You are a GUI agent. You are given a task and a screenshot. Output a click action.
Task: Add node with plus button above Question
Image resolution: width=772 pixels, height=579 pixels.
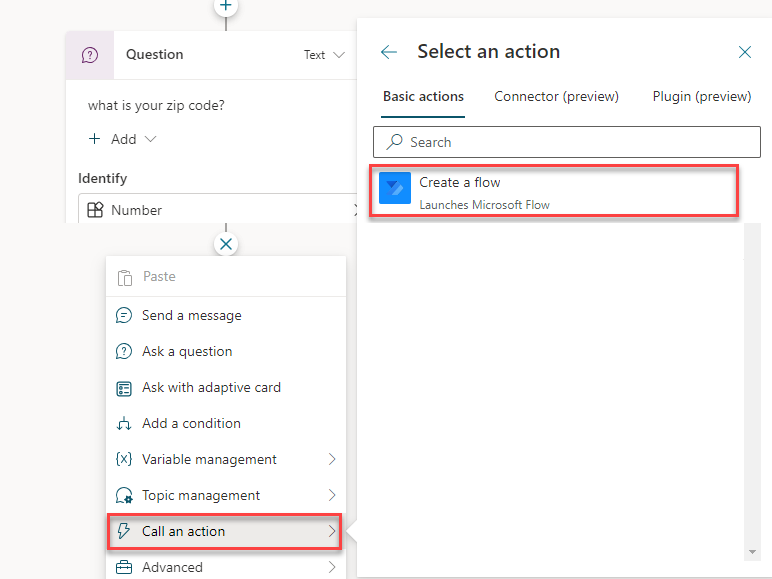(x=226, y=6)
